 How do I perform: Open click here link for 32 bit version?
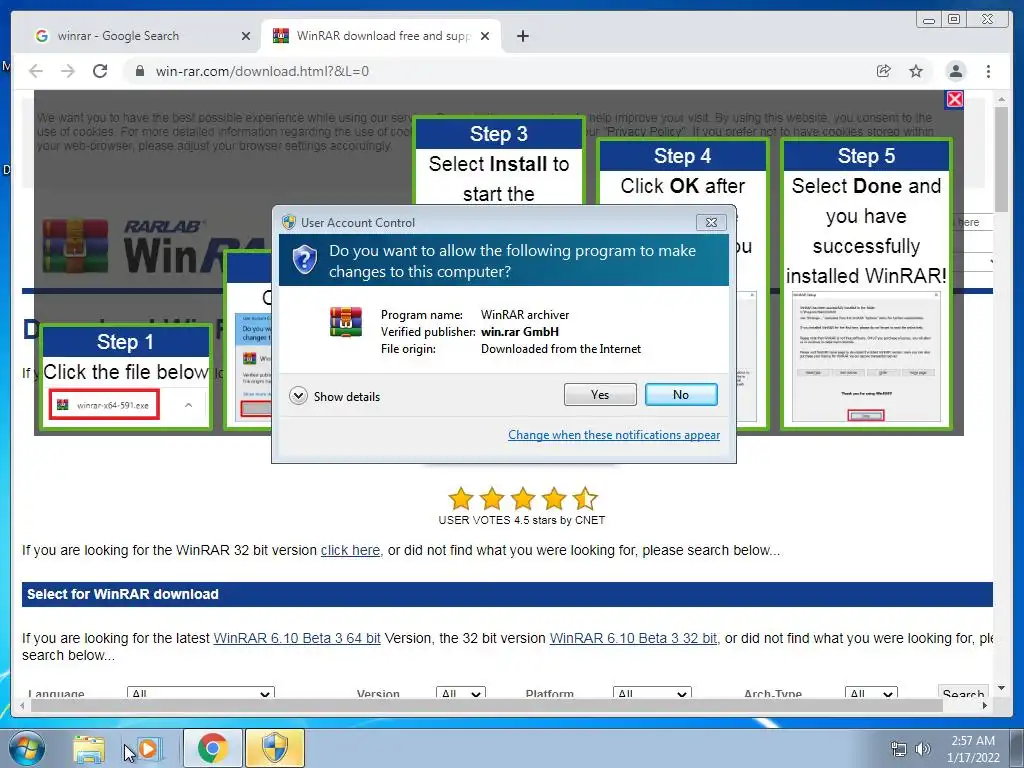click(350, 551)
